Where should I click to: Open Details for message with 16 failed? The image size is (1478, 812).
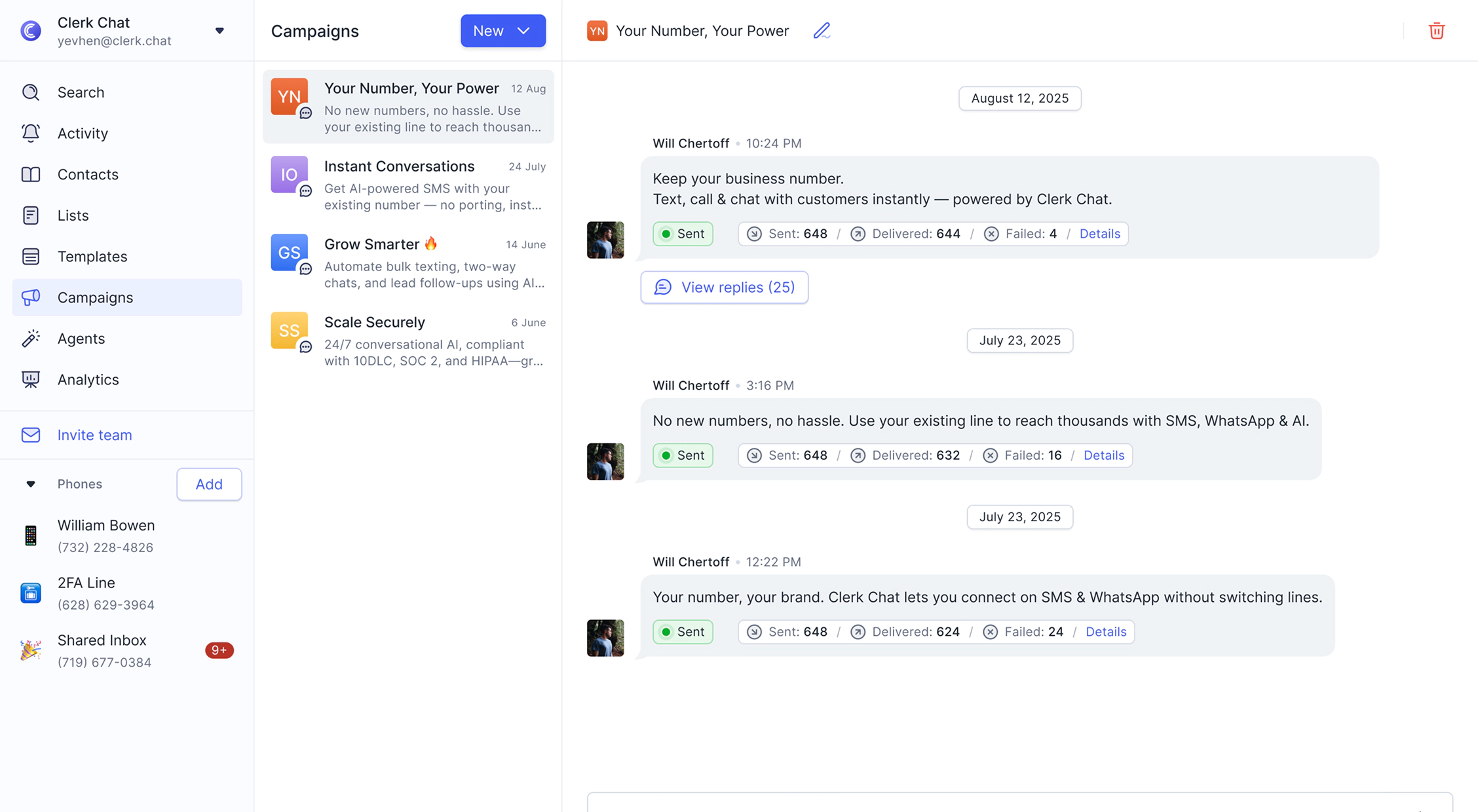[x=1103, y=455]
